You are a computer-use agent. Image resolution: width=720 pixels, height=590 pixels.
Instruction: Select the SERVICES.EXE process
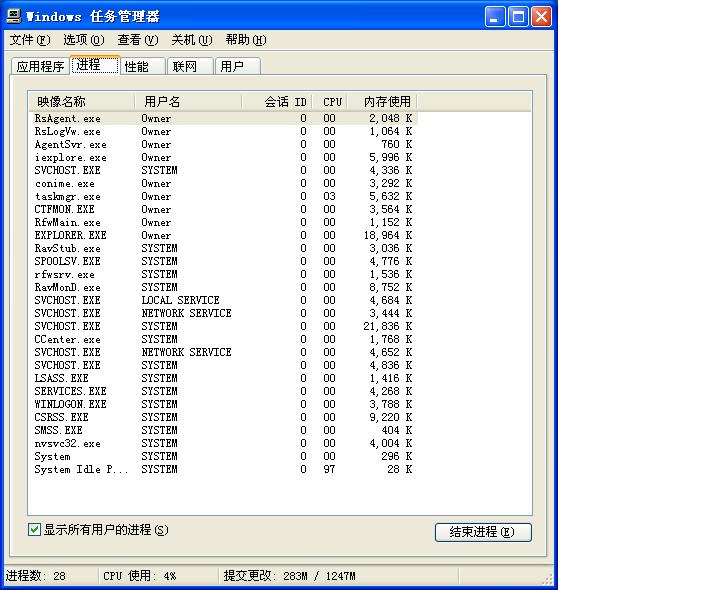point(223,391)
